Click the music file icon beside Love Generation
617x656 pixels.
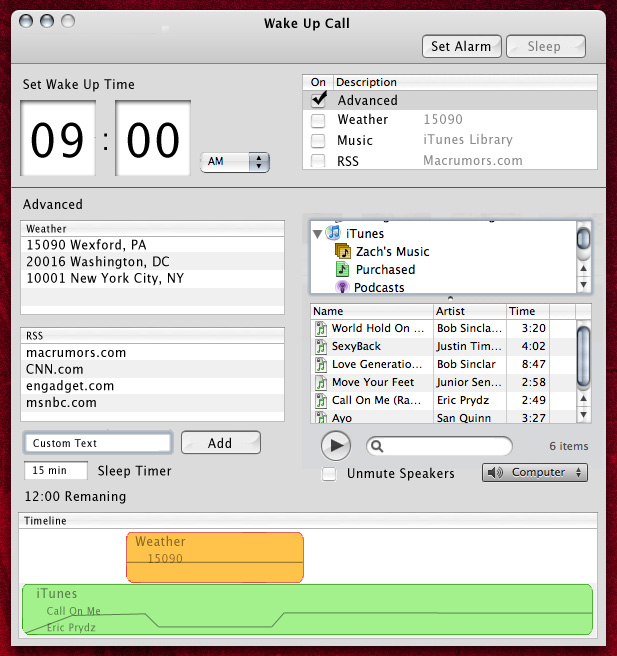point(321,364)
